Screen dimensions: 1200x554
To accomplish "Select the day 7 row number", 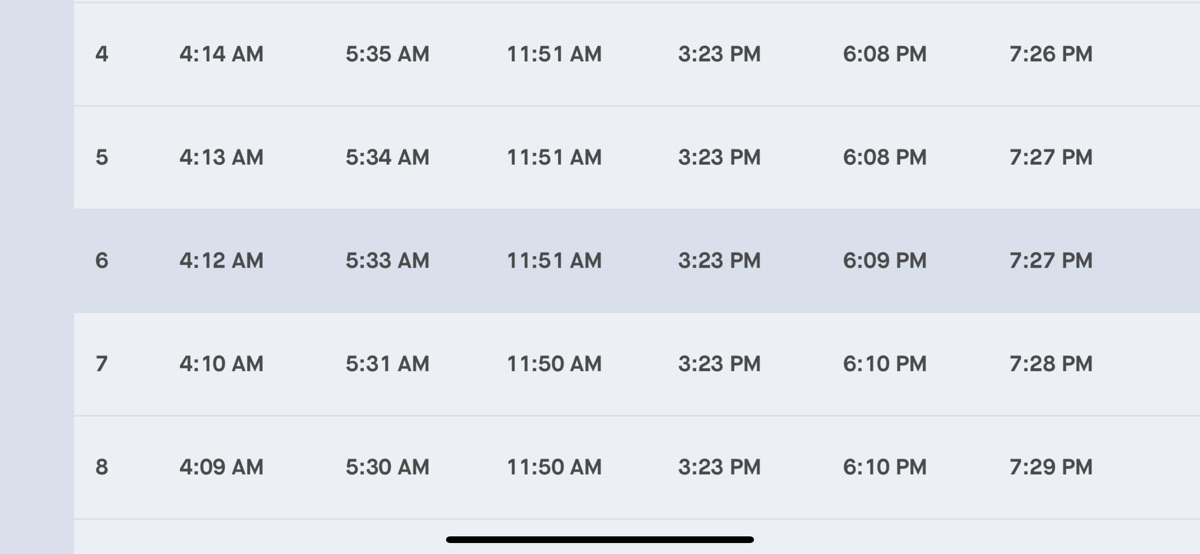I will point(101,364).
